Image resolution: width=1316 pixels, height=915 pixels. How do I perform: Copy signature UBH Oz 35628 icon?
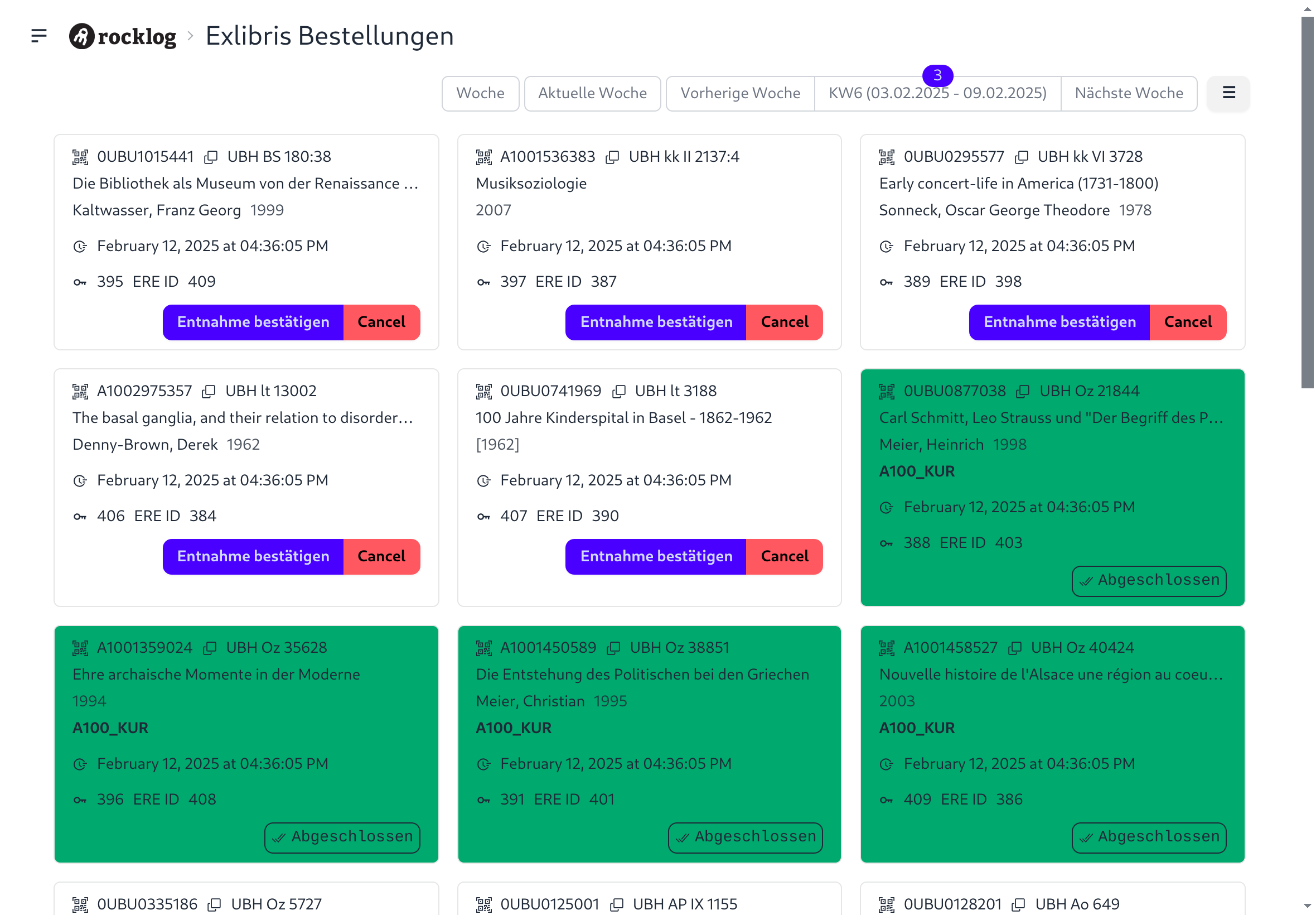click(x=210, y=647)
